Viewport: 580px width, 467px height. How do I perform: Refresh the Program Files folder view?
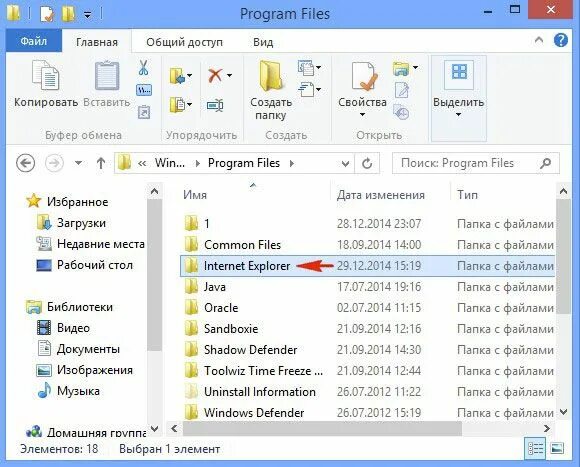click(367, 163)
